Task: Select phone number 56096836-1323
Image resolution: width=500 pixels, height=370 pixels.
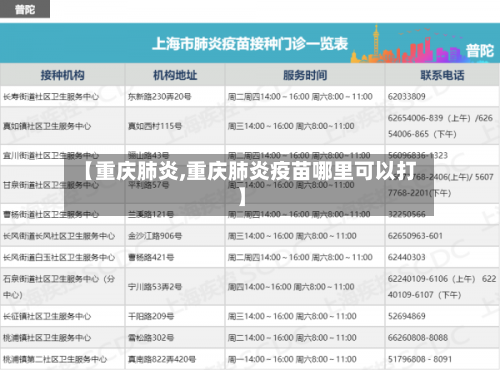Action: (x=418, y=155)
